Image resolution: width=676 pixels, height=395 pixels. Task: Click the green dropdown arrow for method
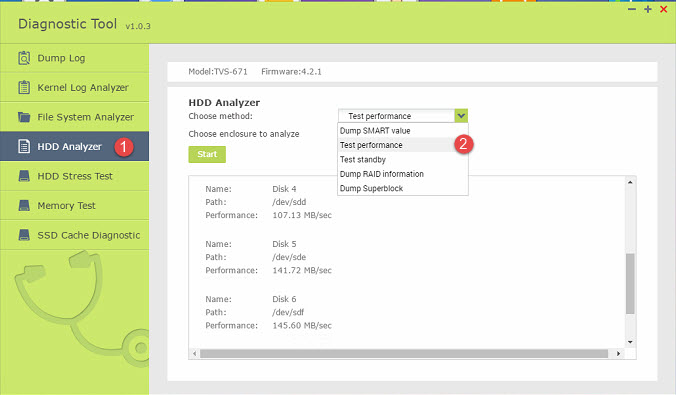pyautogui.click(x=461, y=116)
